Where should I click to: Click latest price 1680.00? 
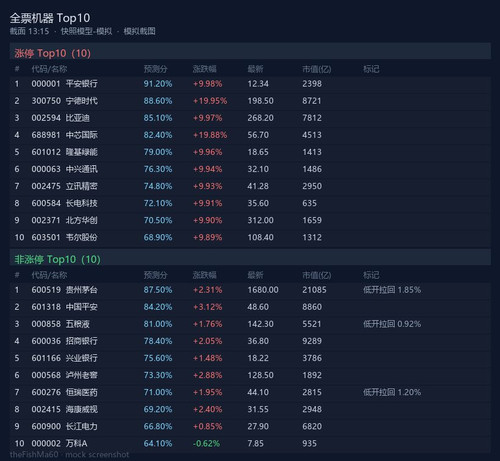click(263, 290)
